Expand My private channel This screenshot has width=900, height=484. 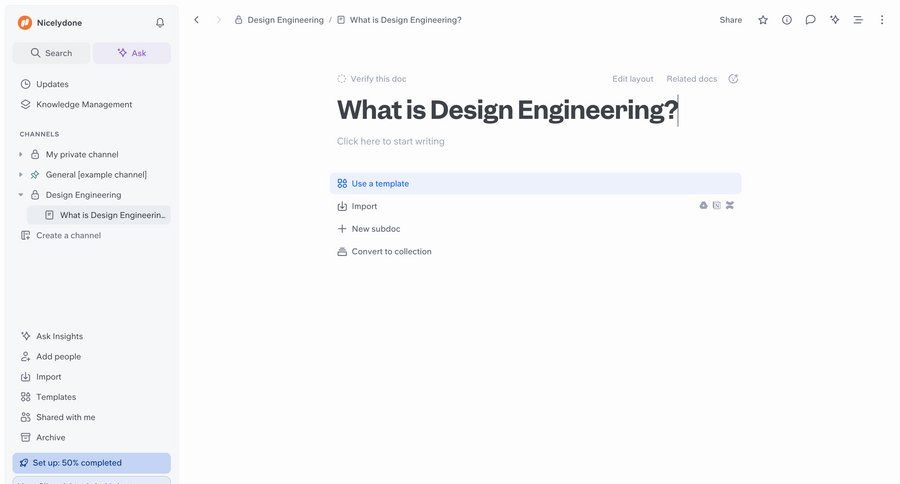pos(21,155)
